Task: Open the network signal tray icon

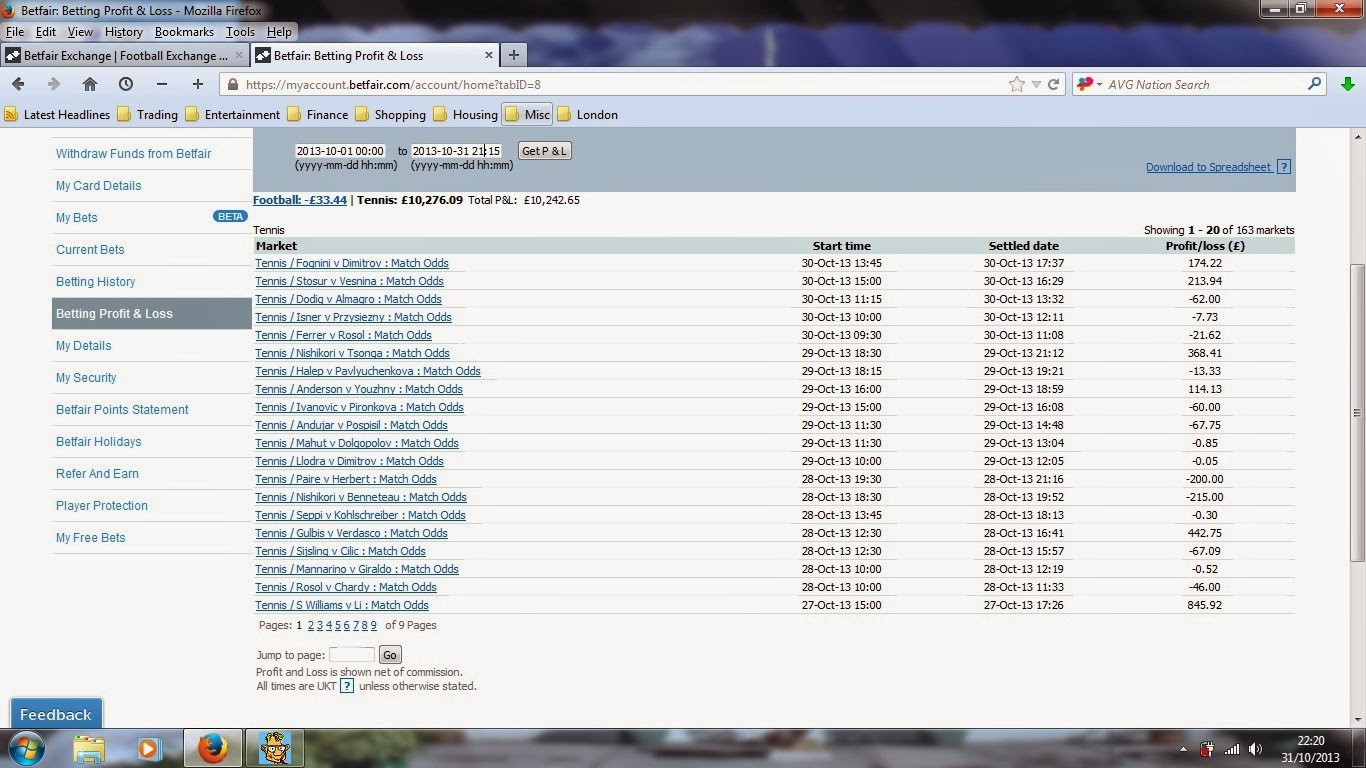Action: point(1231,749)
